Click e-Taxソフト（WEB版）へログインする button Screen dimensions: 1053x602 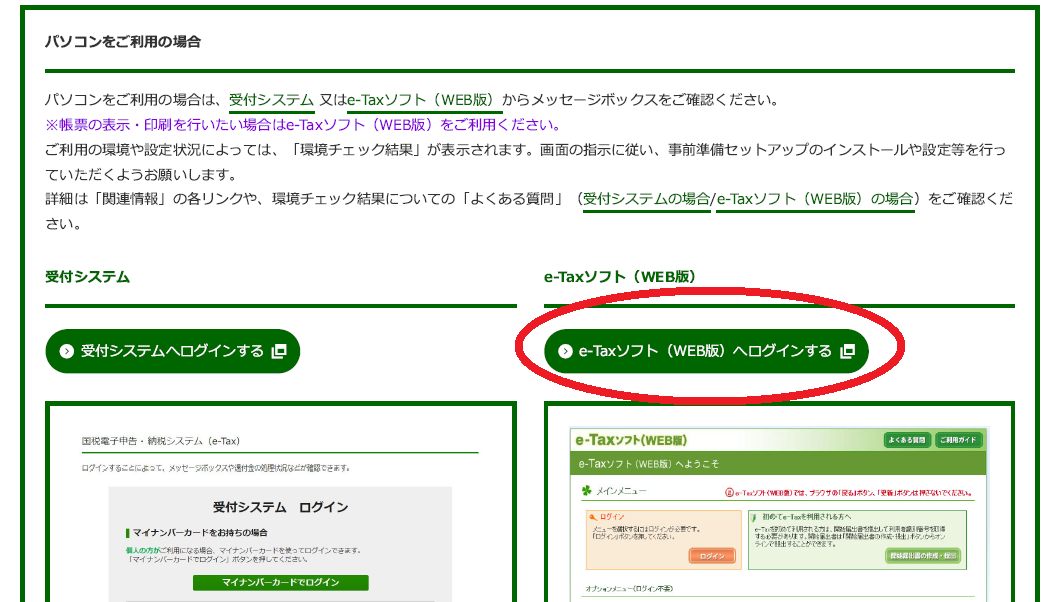pos(706,351)
